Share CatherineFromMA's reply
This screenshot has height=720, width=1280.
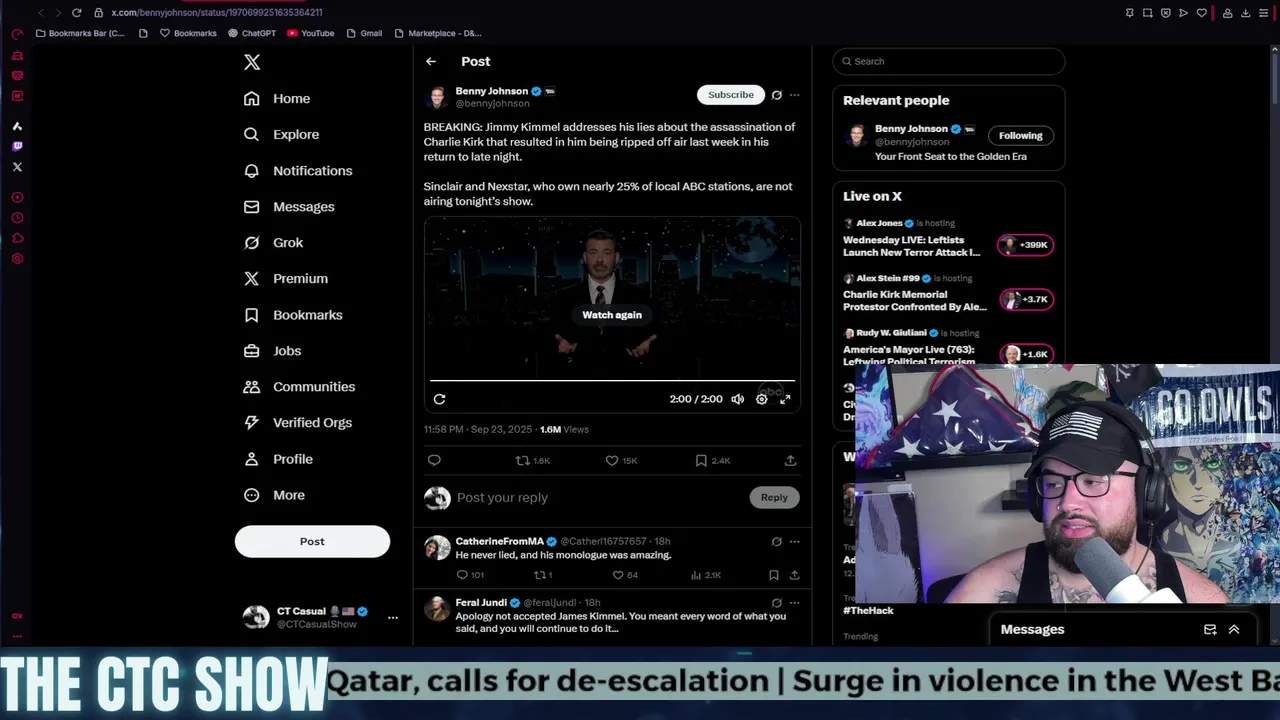[794, 575]
